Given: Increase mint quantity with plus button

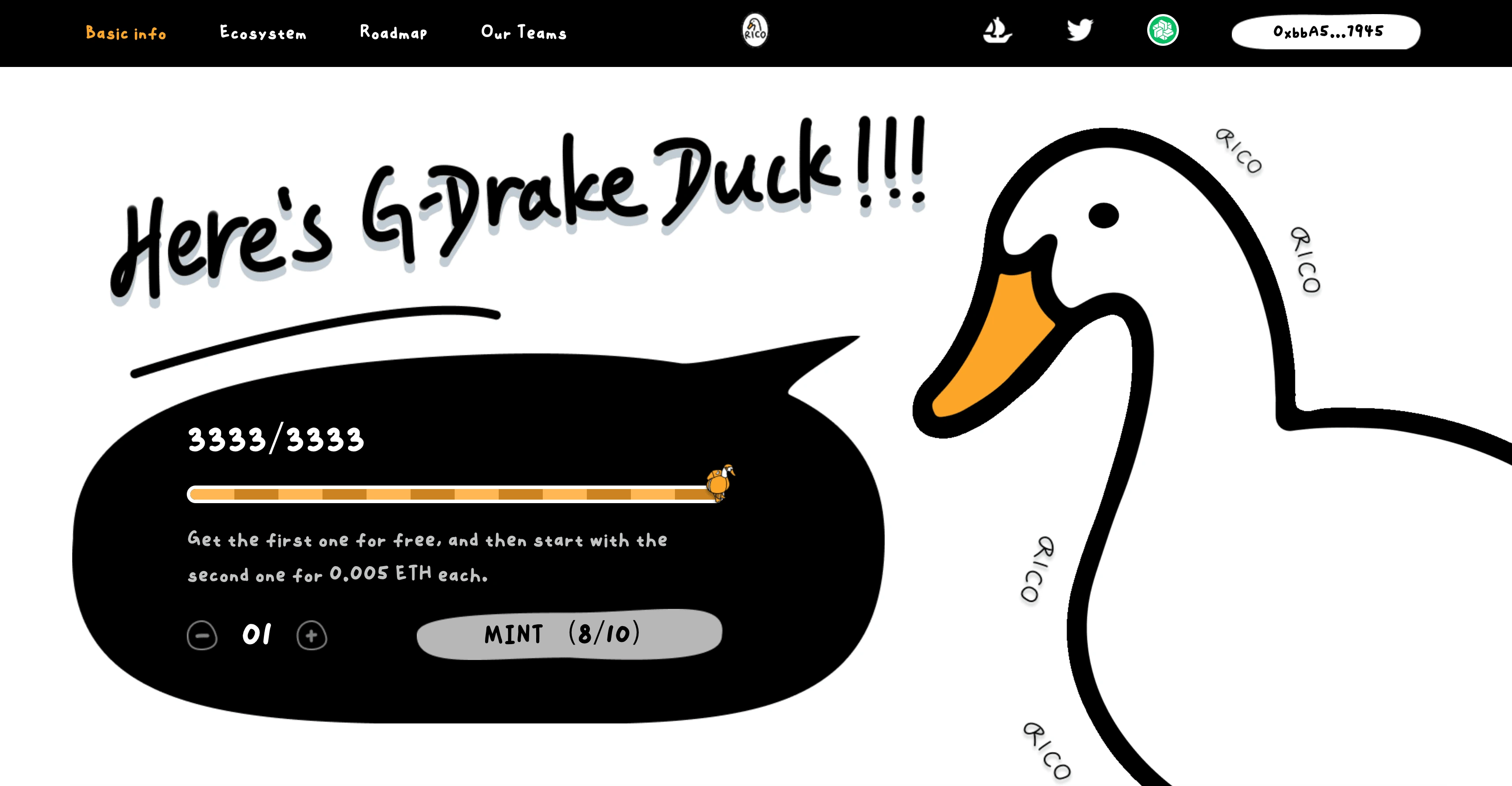Looking at the screenshot, I should coord(311,636).
